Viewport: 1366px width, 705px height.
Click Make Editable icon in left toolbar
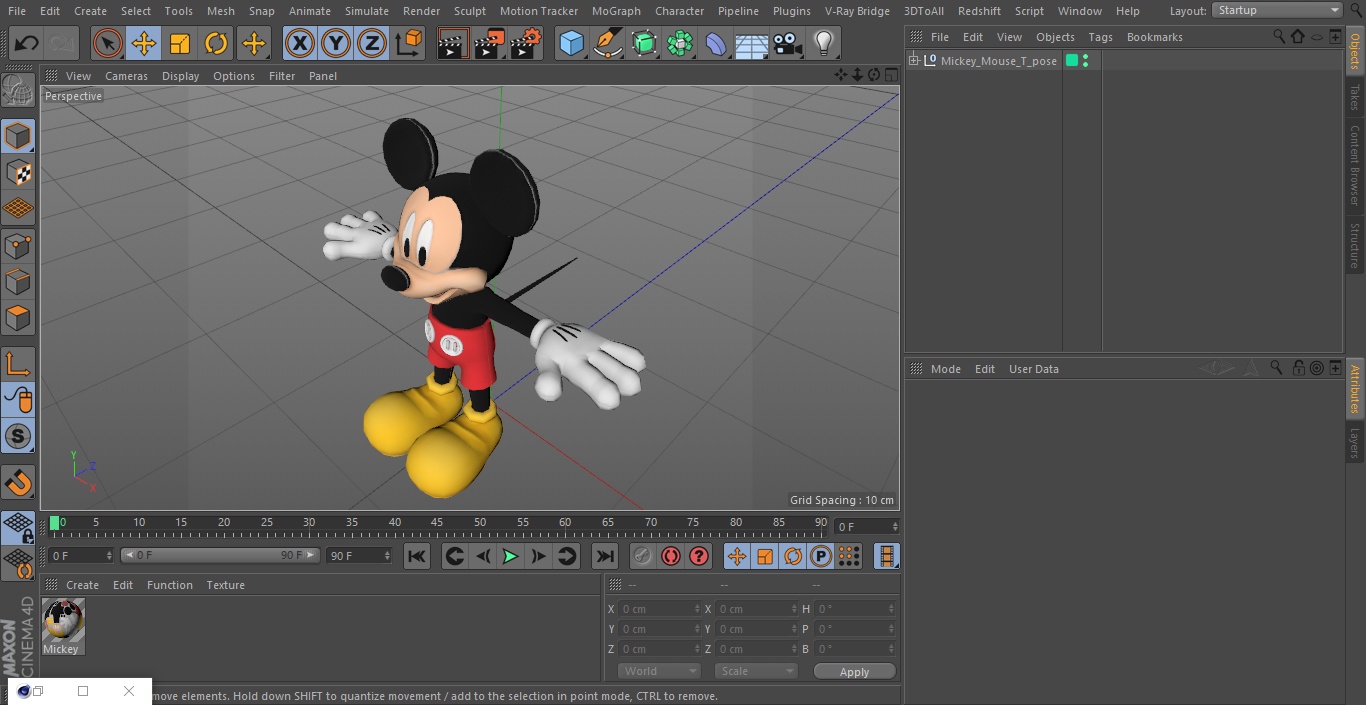point(18,91)
